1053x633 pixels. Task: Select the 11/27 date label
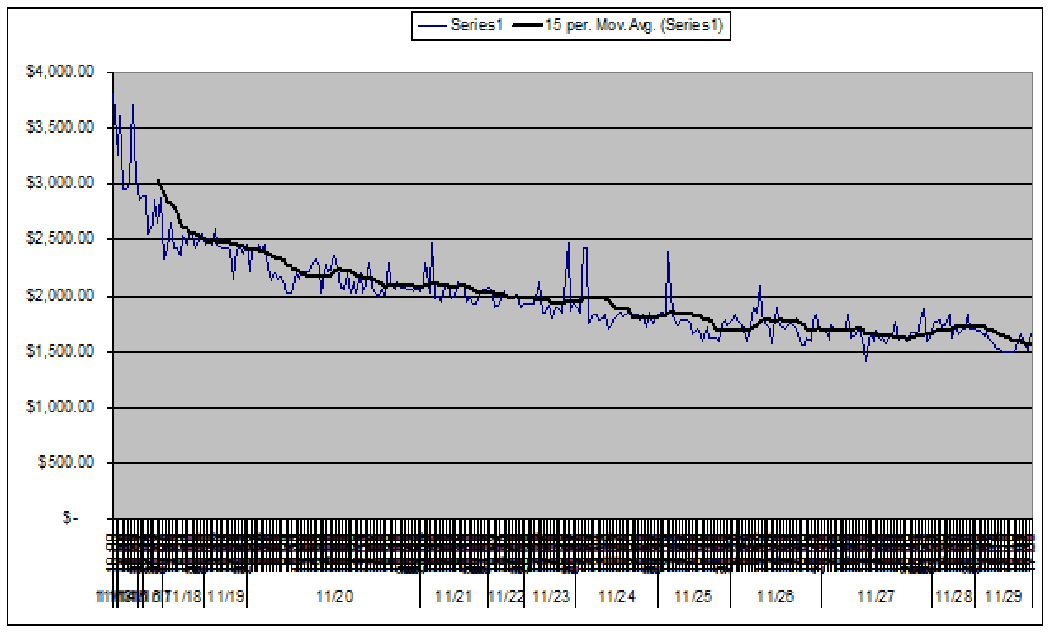[x=876, y=596]
